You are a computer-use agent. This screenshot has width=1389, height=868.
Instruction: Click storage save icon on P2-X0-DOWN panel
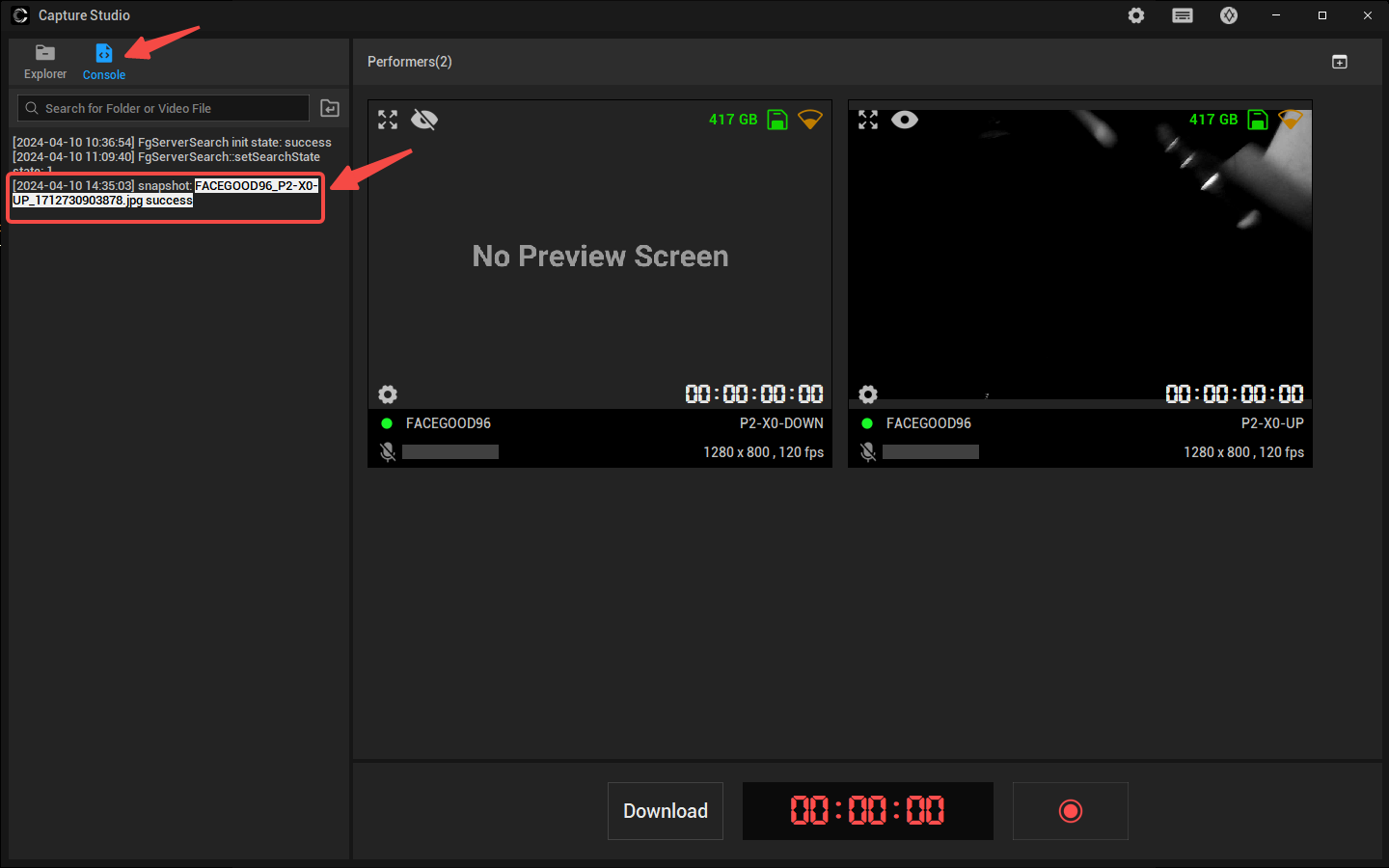[x=777, y=120]
